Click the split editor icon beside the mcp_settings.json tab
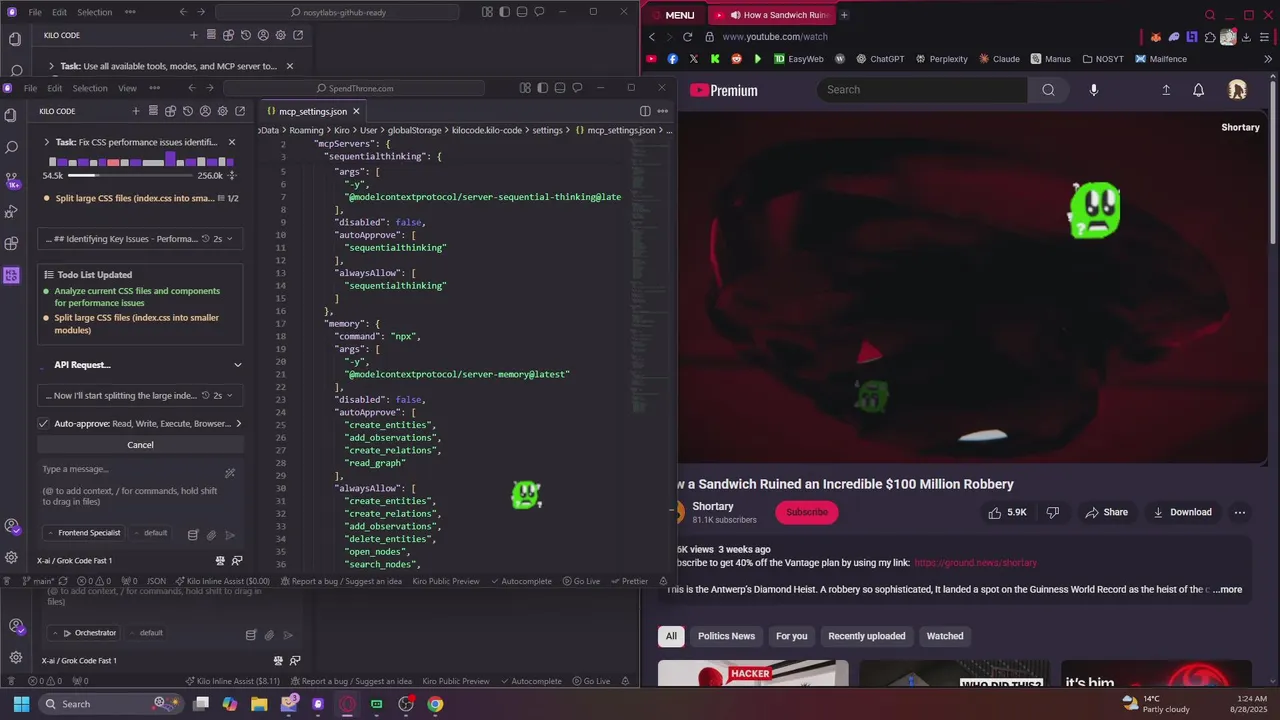Image resolution: width=1280 pixels, height=720 pixels. 645,111
